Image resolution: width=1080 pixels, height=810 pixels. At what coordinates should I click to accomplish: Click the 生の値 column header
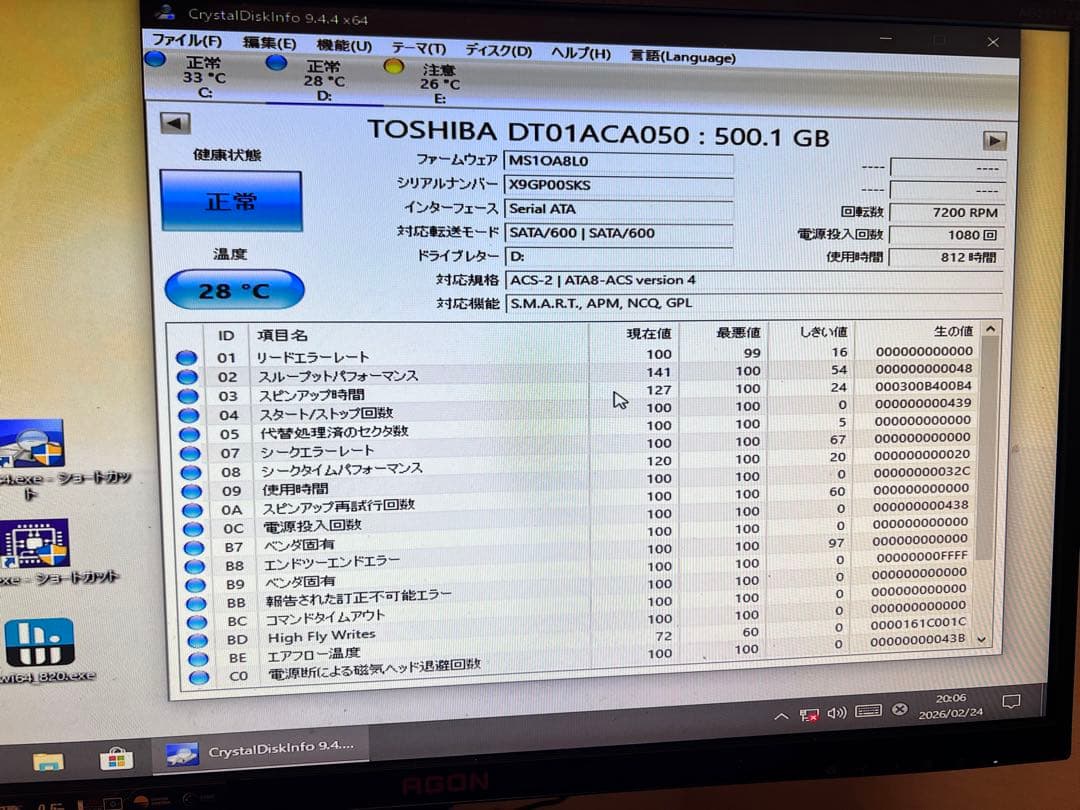pos(916,331)
